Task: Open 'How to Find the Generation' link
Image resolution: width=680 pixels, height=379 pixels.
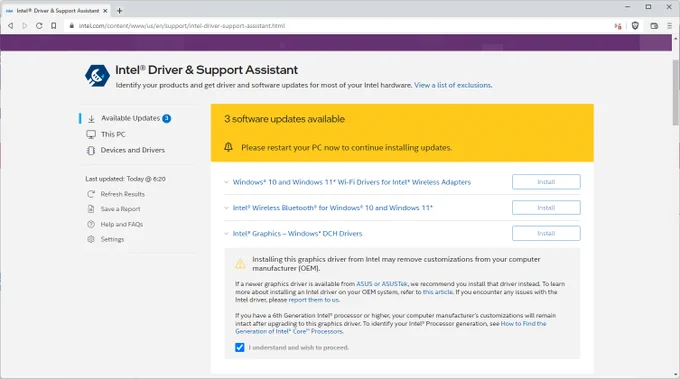Action: [x=390, y=327]
